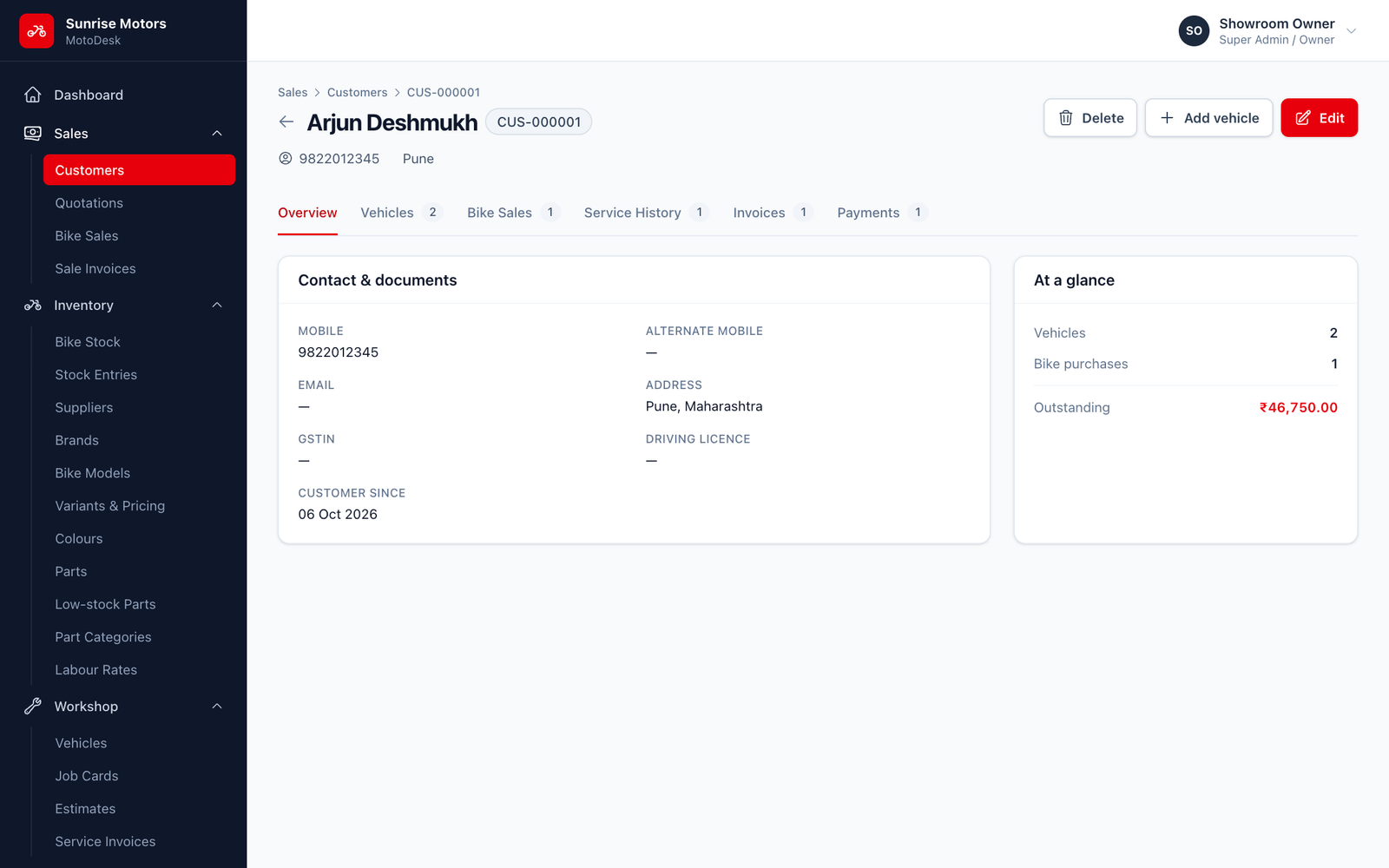This screenshot has height=868, width=1389.
Task: Click the address Pune, Maharashtra
Action: pos(704,406)
